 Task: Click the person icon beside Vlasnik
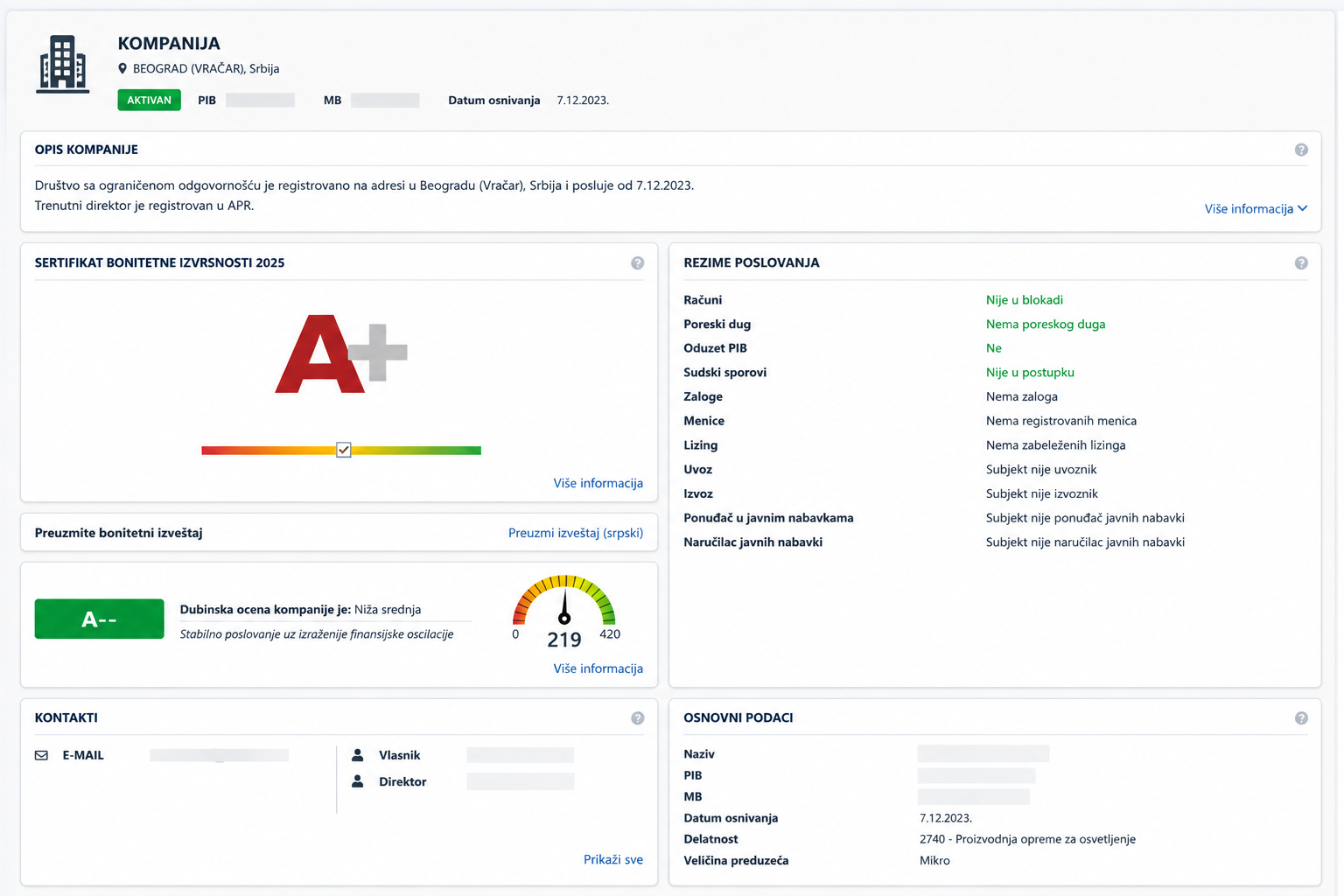tap(358, 754)
